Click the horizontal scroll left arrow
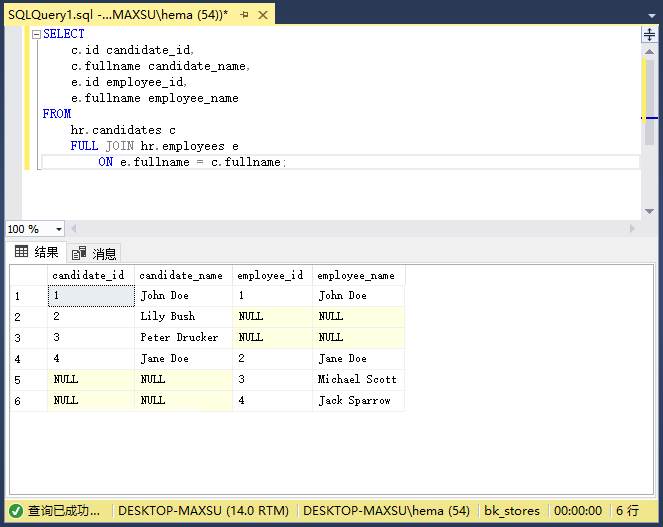Viewport: 663px width, 527px height. [74, 229]
